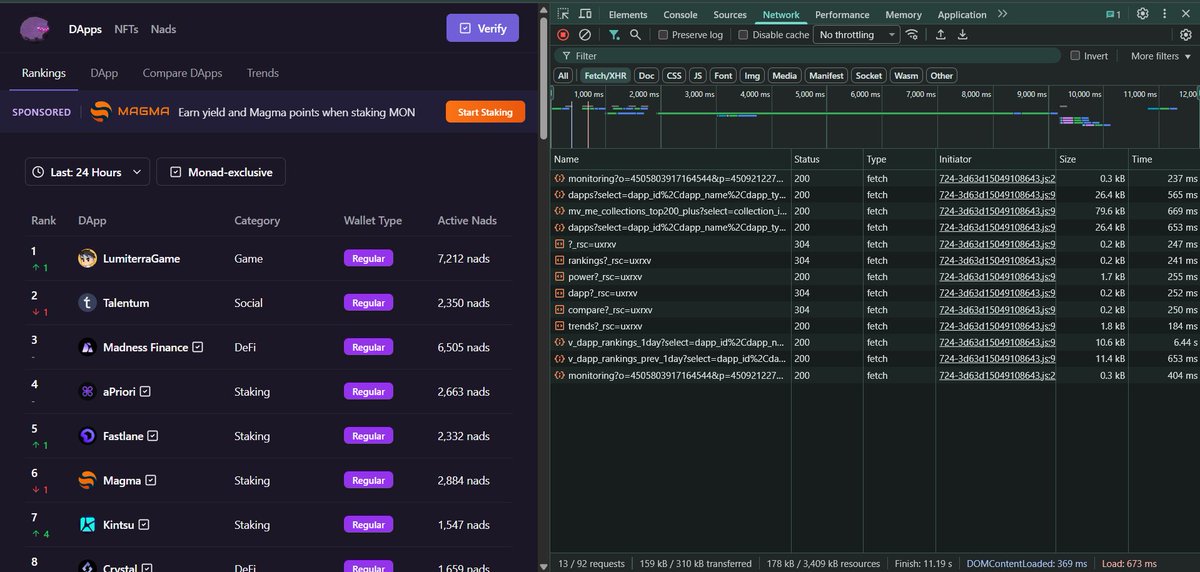Screen dimensions: 1200x572
Task: Close the DevTools panel
Action: [x=1187, y=14]
